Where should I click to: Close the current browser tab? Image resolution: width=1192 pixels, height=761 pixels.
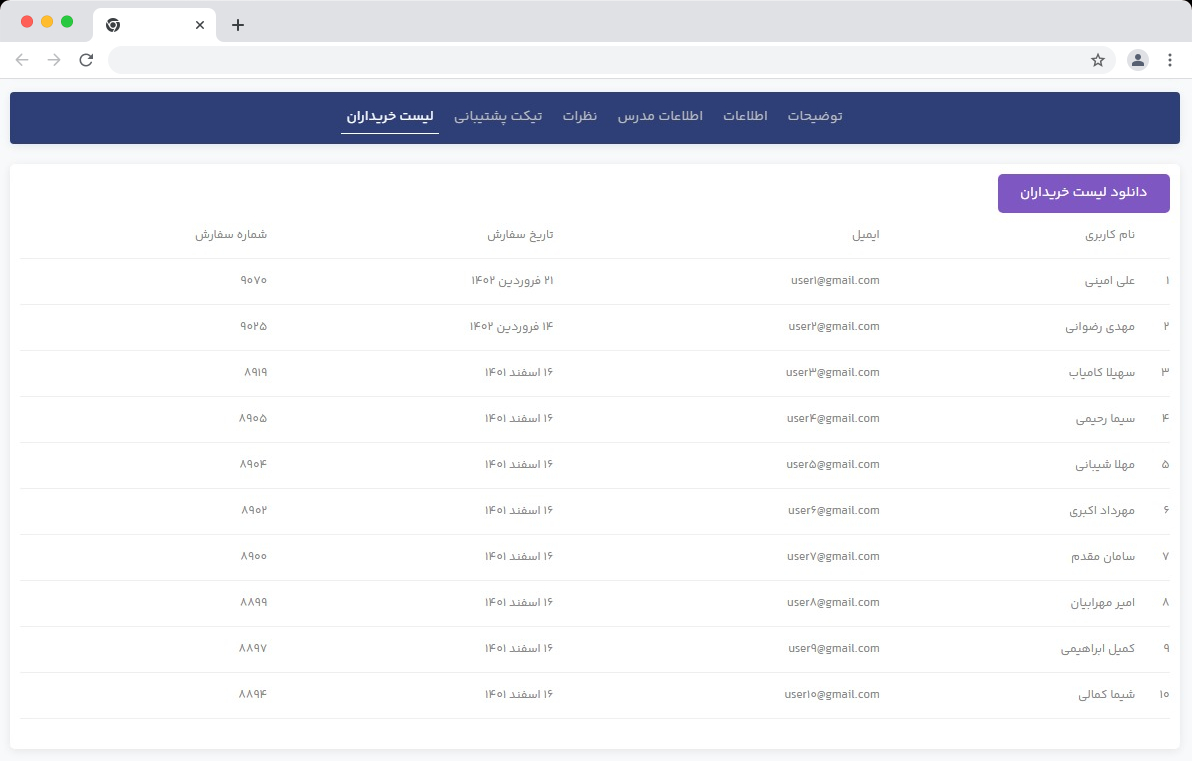click(x=200, y=25)
